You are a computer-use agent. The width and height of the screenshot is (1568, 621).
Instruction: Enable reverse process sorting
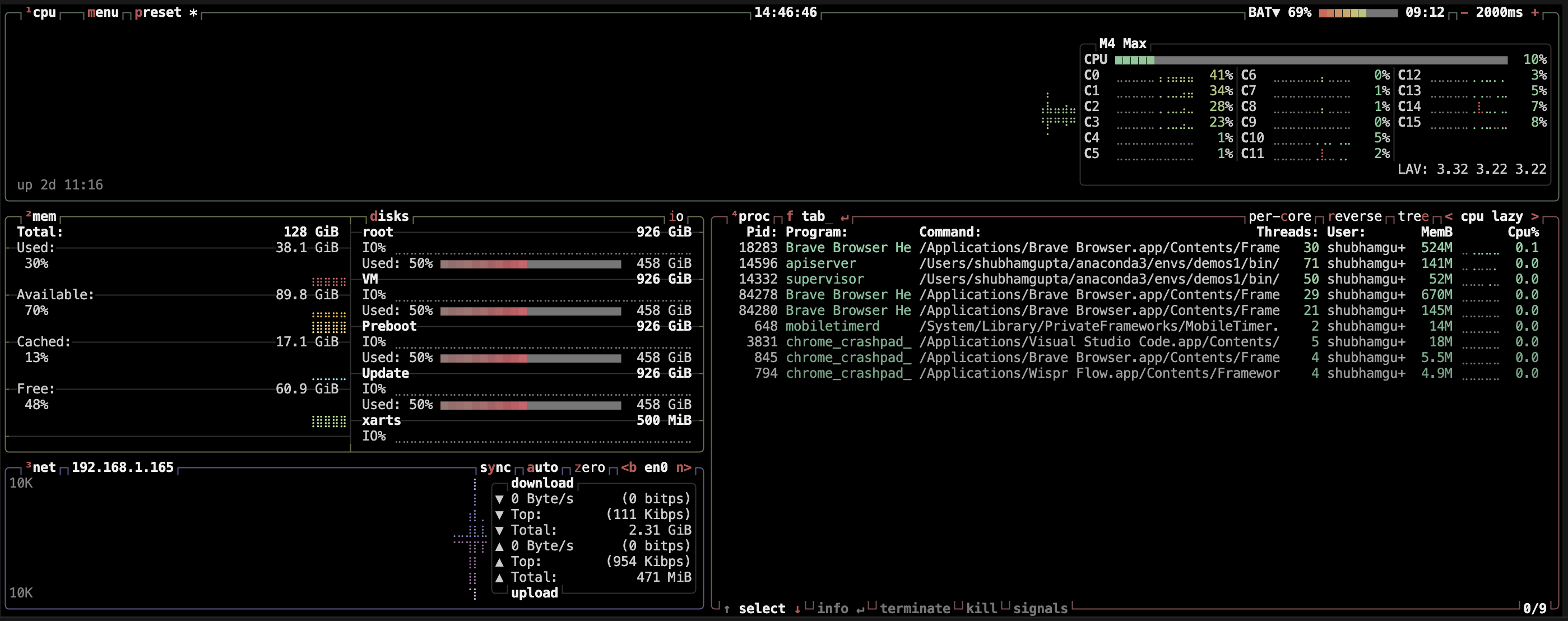(1355, 216)
